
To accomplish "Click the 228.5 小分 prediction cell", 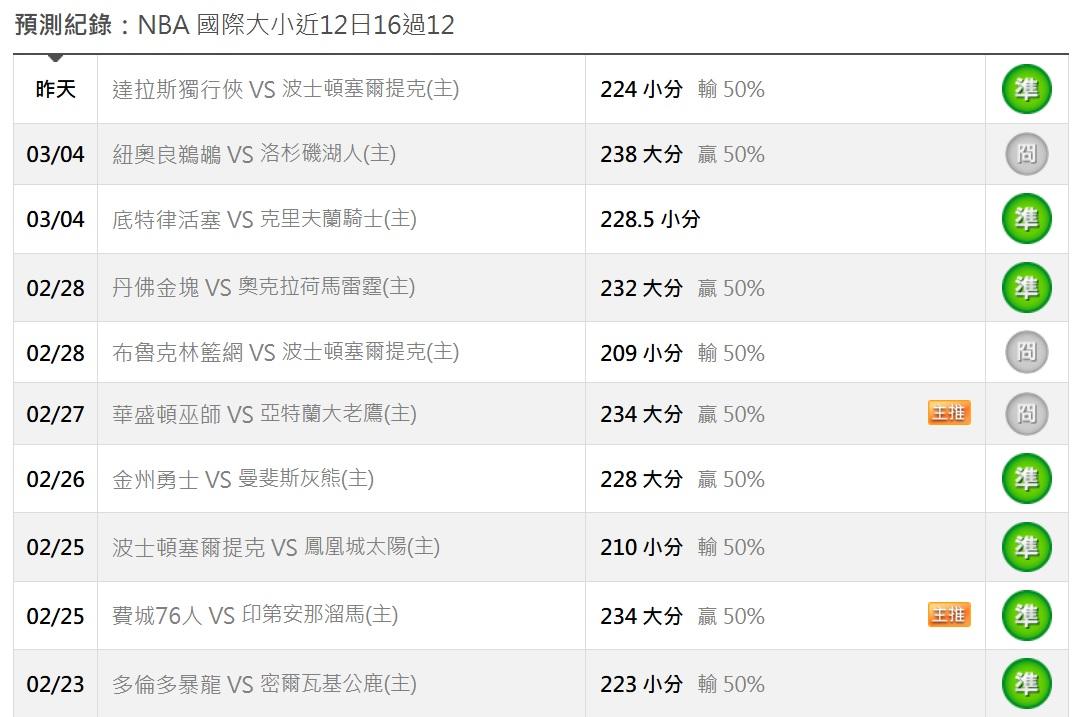I will click(650, 219).
